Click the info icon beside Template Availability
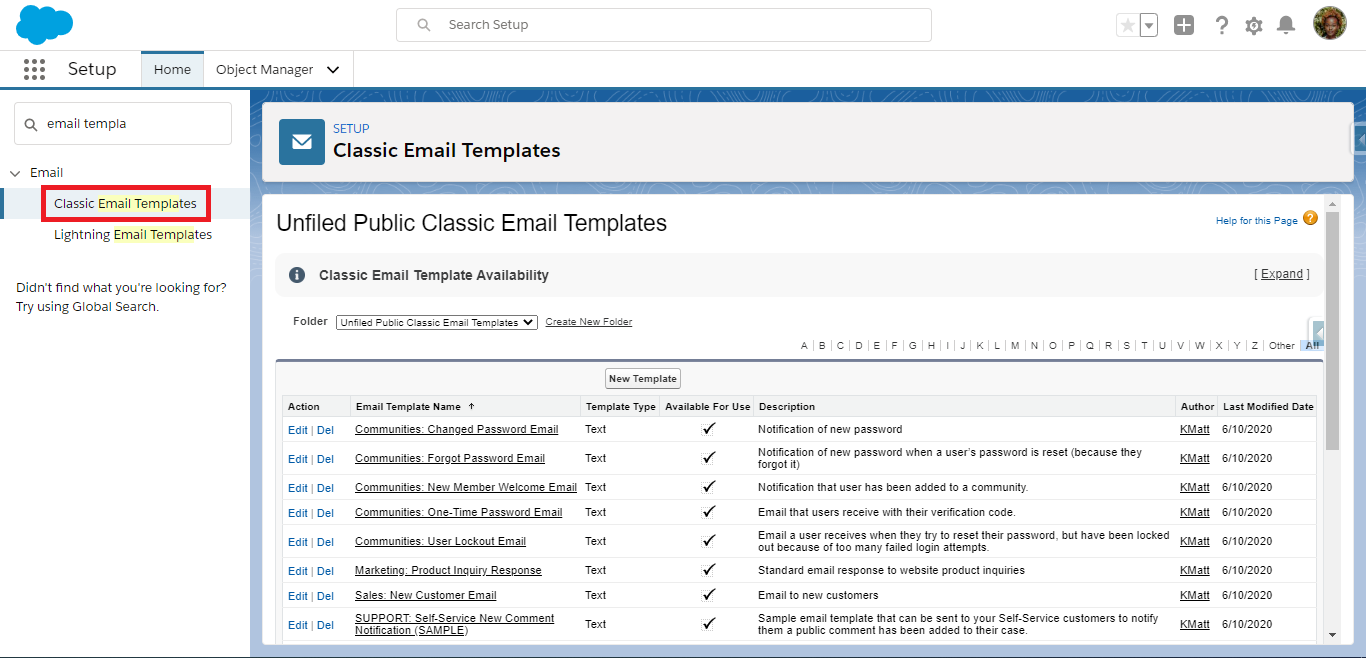This screenshot has height=658, width=1366. tap(297, 275)
